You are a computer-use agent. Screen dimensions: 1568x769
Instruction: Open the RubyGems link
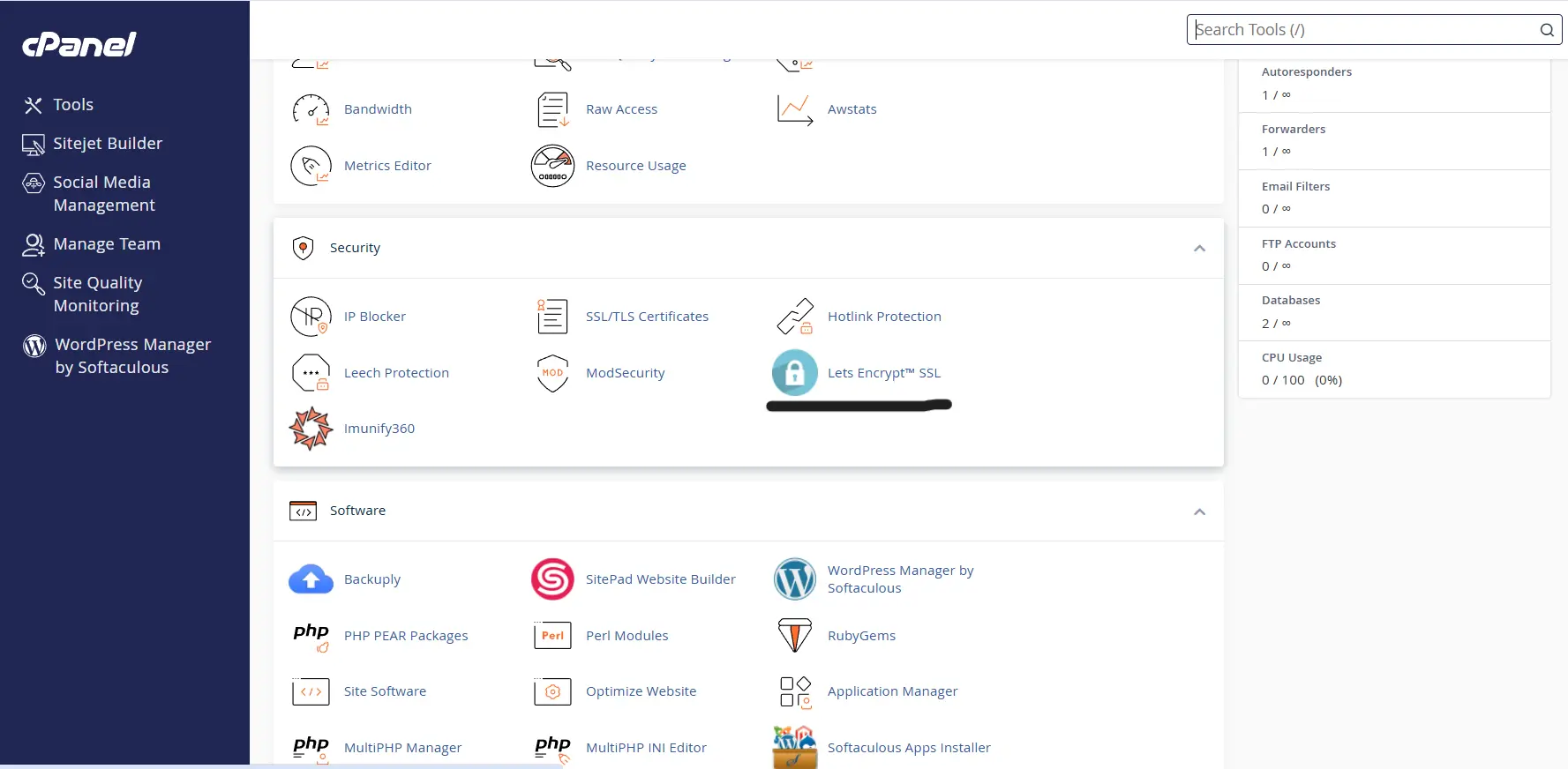(x=861, y=636)
